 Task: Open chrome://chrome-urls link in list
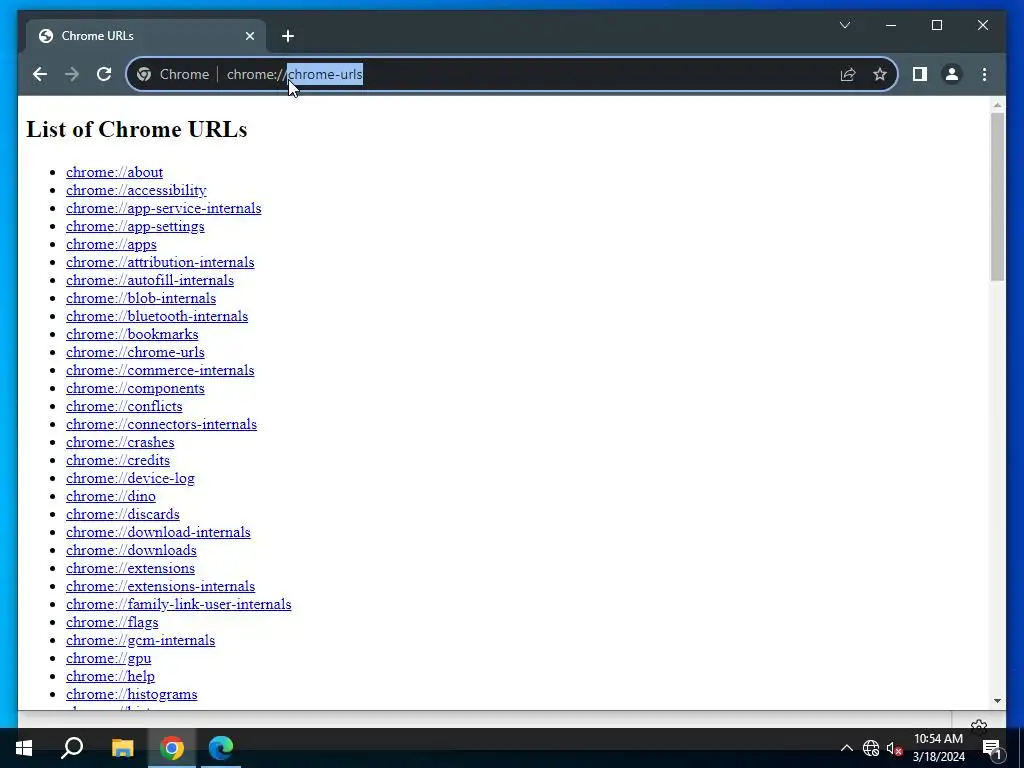tap(135, 352)
